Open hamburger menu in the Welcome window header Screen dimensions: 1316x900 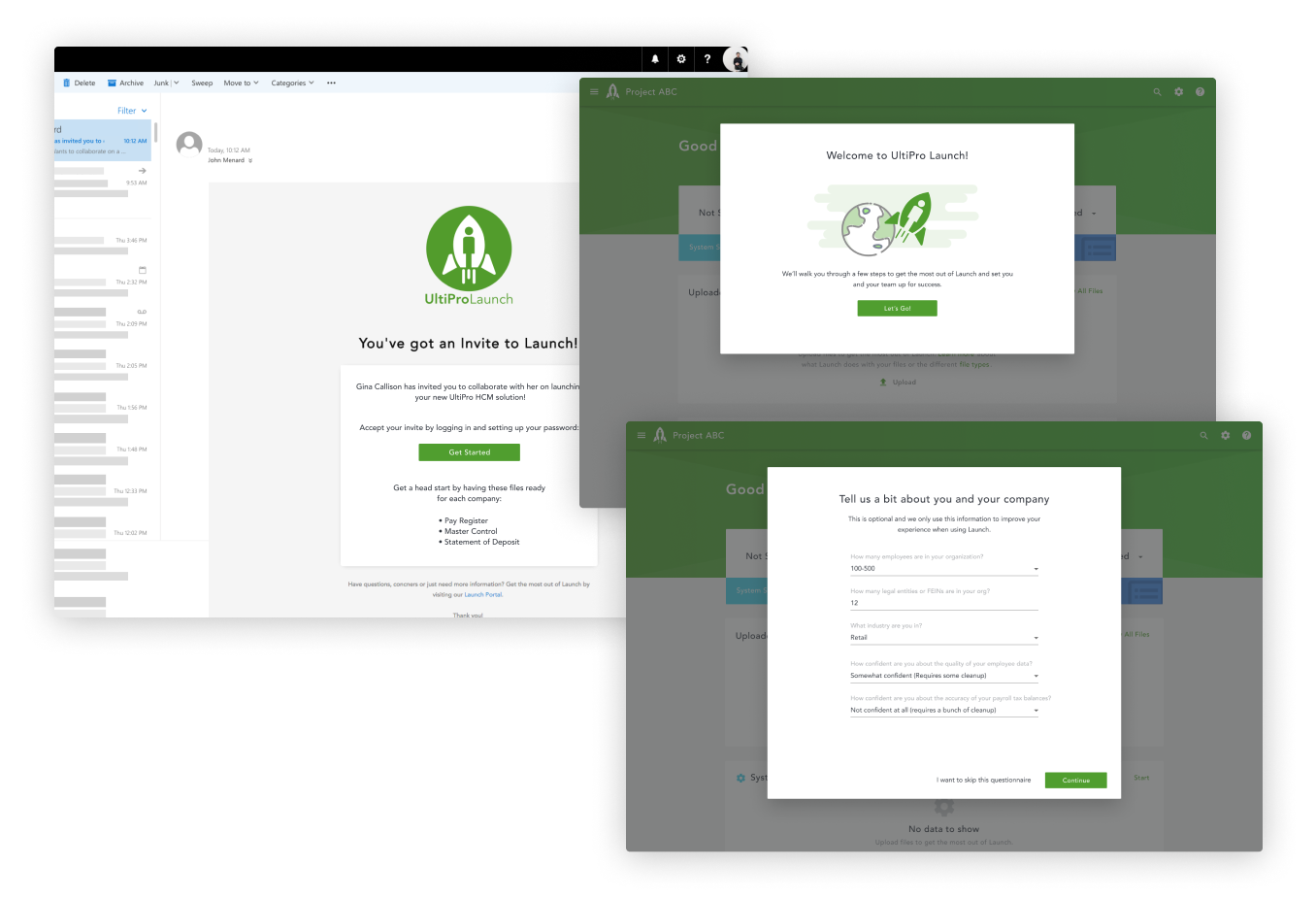(594, 92)
